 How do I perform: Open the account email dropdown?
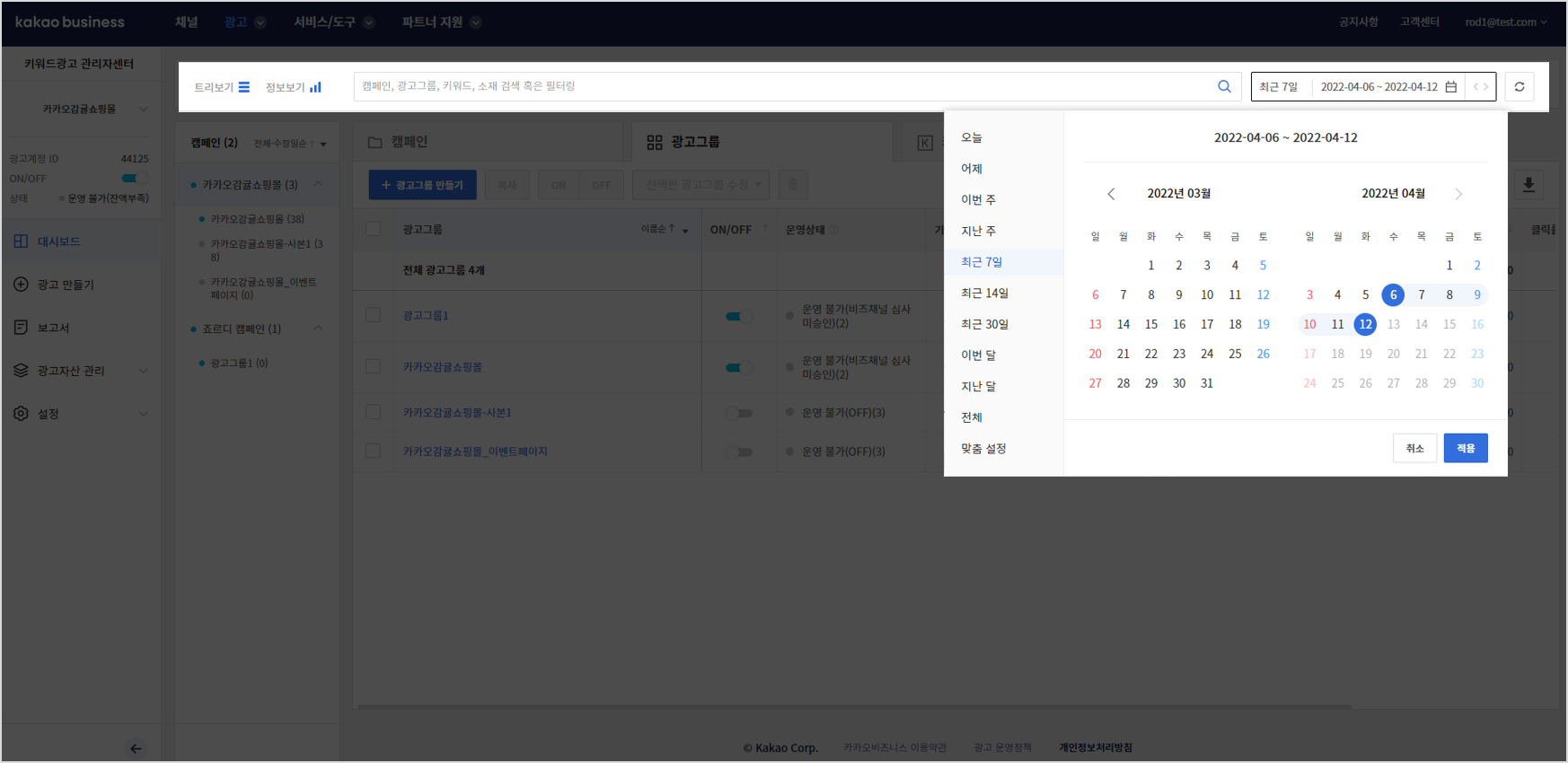pyautogui.click(x=1506, y=22)
